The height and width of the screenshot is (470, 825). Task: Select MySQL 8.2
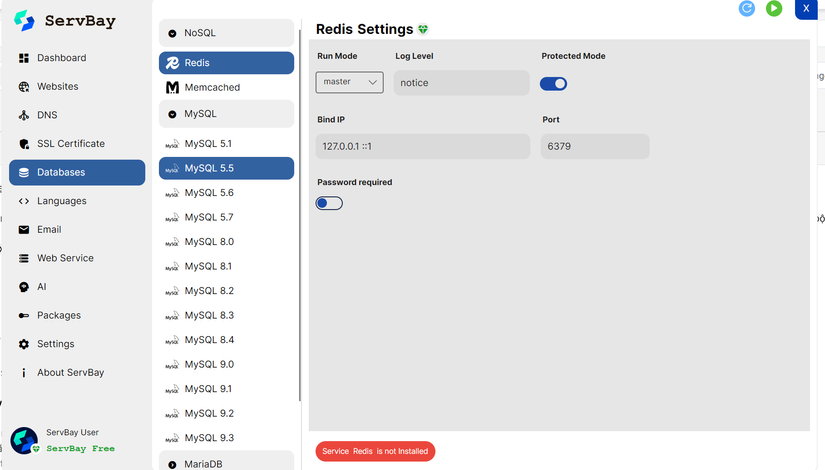coord(226,291)
